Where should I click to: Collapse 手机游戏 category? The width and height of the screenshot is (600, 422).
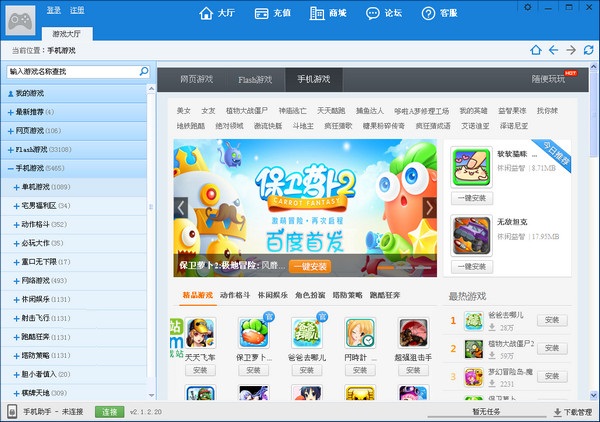pyautogui.click(x=11, y=168)
